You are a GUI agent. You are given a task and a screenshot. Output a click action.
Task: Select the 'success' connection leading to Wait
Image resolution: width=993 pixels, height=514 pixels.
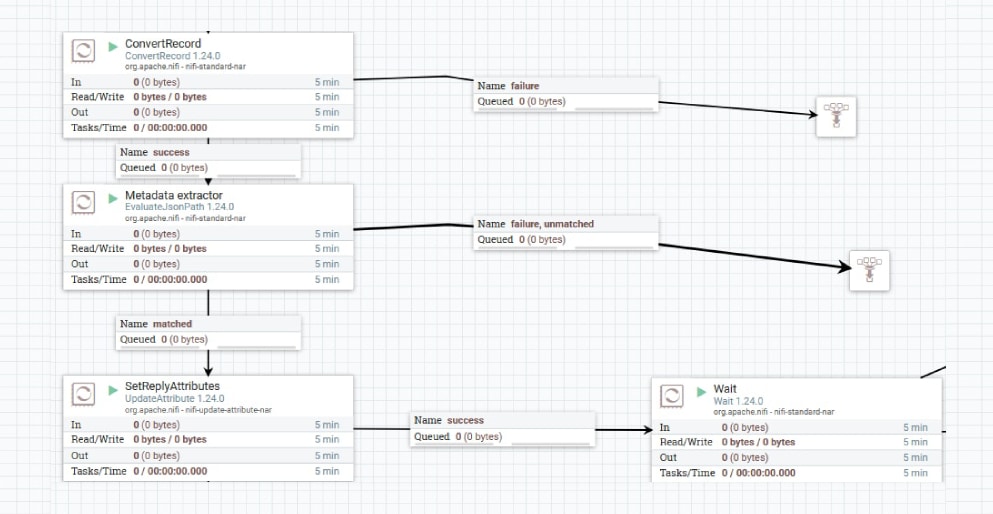click(x=502, y=421)
